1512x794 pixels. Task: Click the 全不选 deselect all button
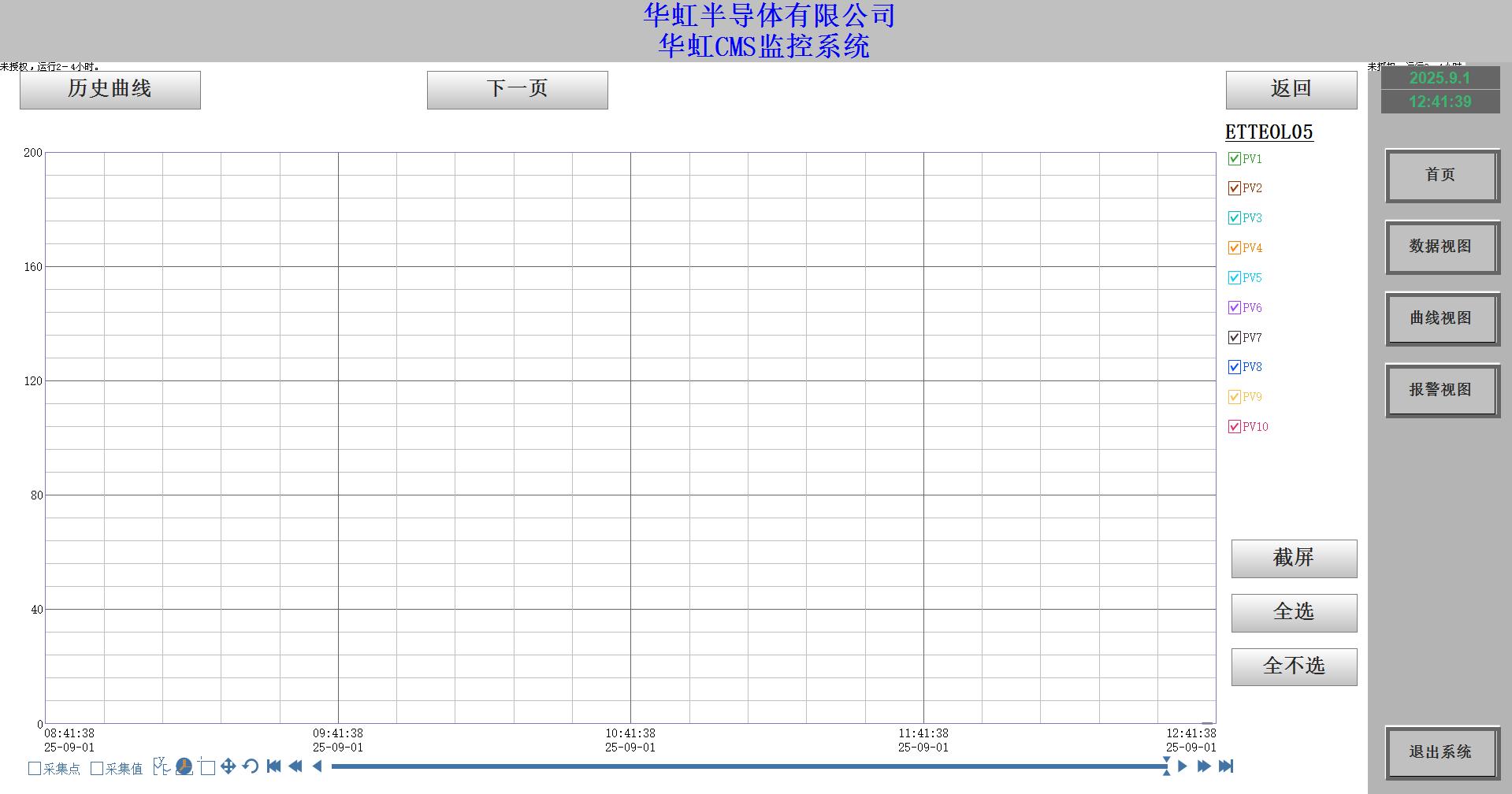[1294, 666]
